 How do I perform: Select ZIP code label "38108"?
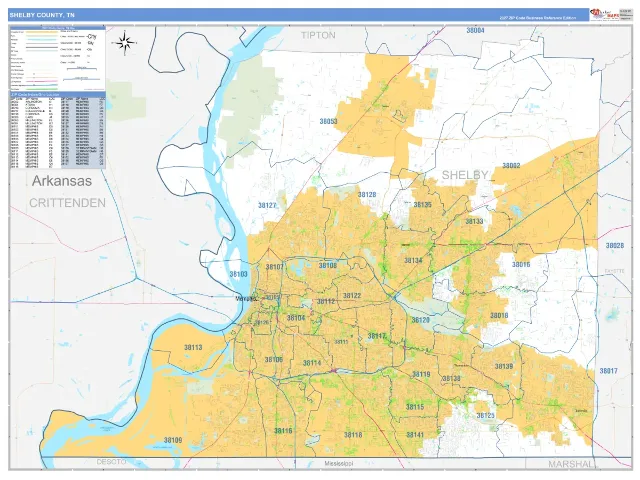click(x=328, y=266)
